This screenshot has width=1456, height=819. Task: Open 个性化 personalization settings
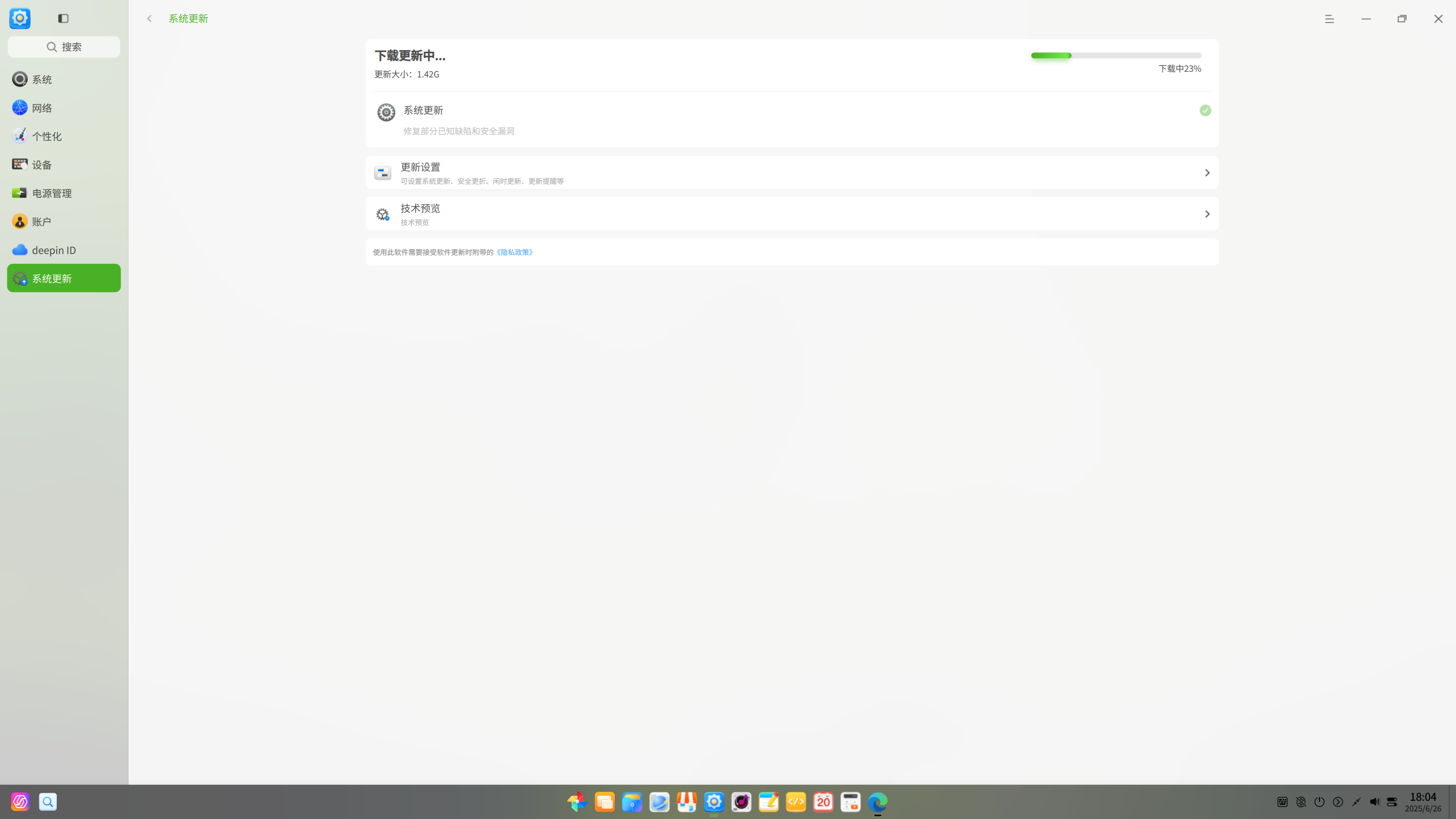point(64,136)
